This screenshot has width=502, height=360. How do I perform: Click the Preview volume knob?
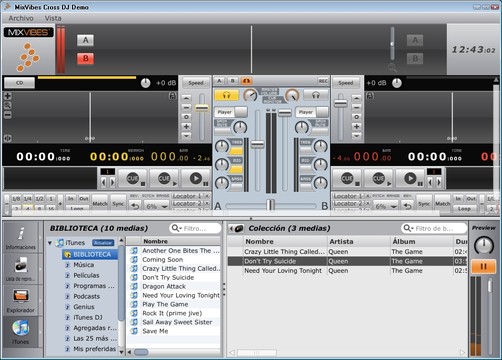click(x=484, y=245)
